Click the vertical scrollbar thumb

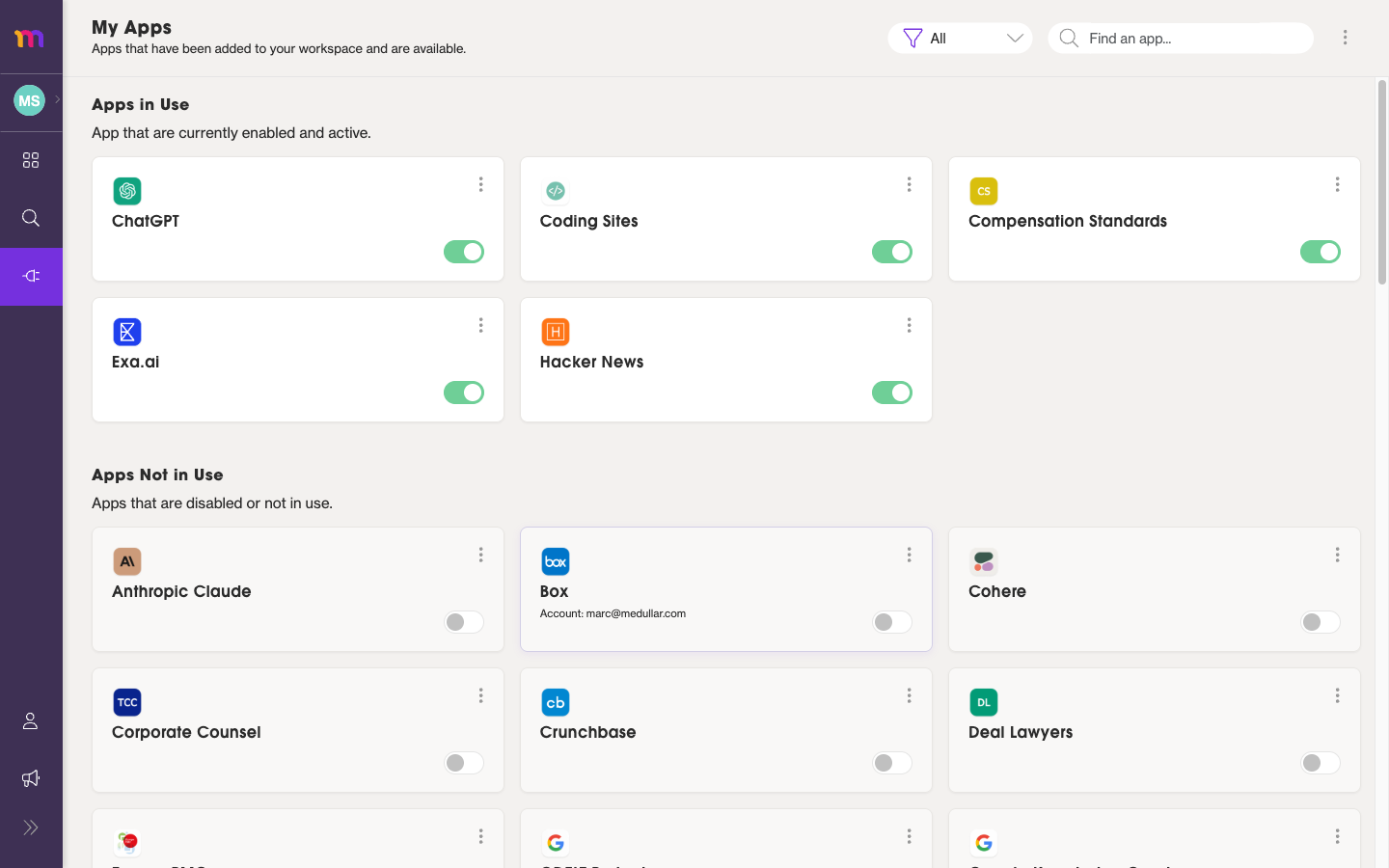tap(1381, 182)
